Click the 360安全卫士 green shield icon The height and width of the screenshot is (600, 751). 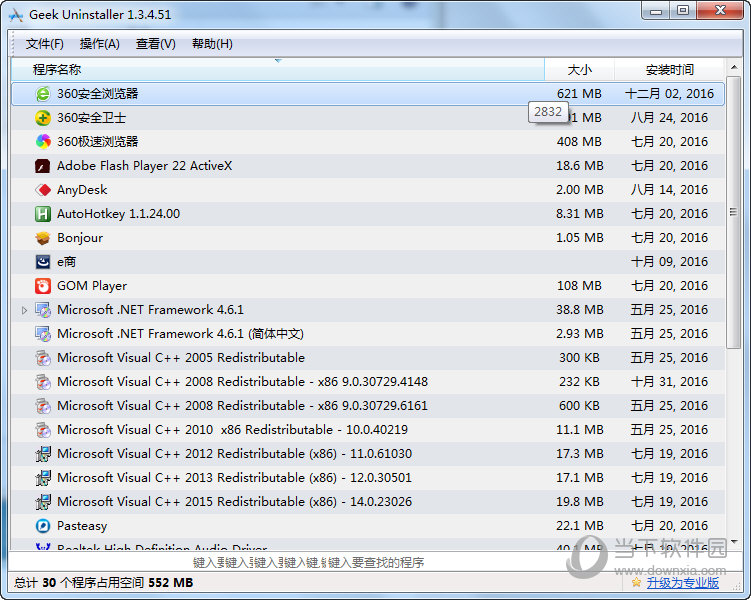click(x=43, y=118)
